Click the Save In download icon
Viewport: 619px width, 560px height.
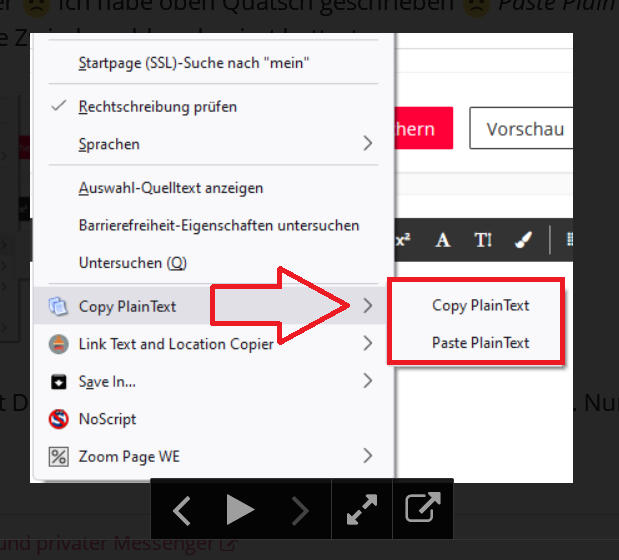(58, 382)
